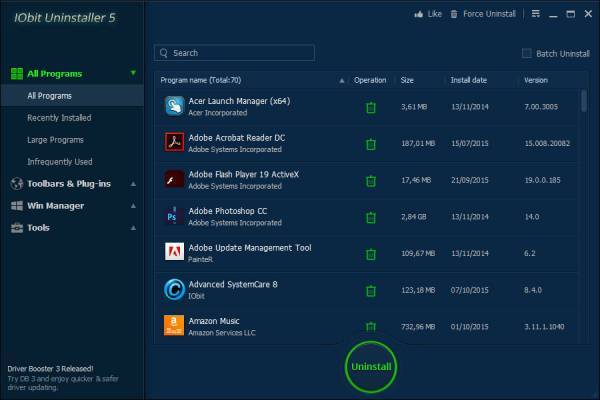Open Recently Installed list
600x400 pixels.
(x=59, y=118)
